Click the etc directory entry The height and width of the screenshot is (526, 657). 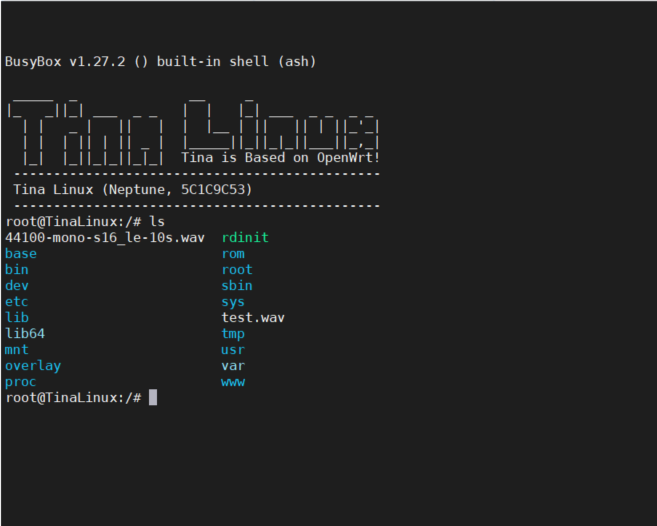click(16, 302)
